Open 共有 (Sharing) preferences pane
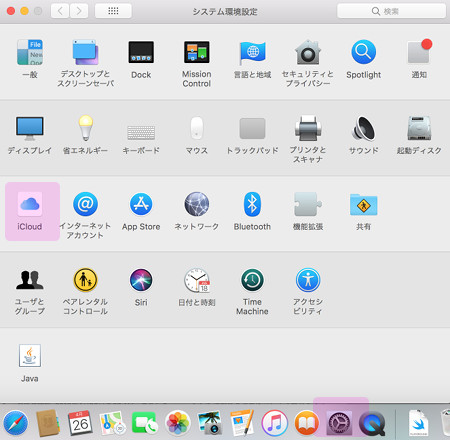 tap(364, 204)
